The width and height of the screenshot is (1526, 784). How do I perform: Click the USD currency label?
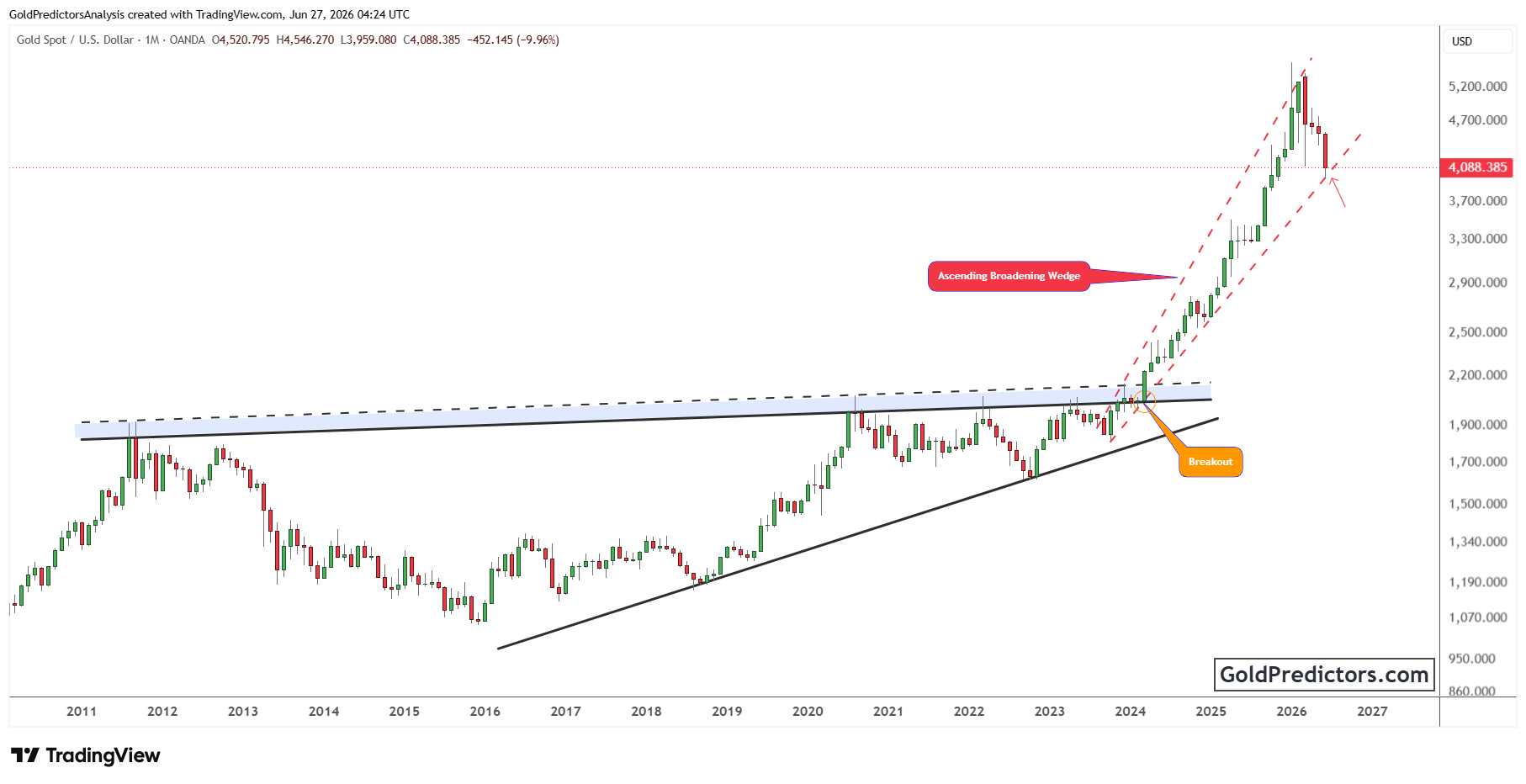pyautogui.click(x=1462, y=41)
